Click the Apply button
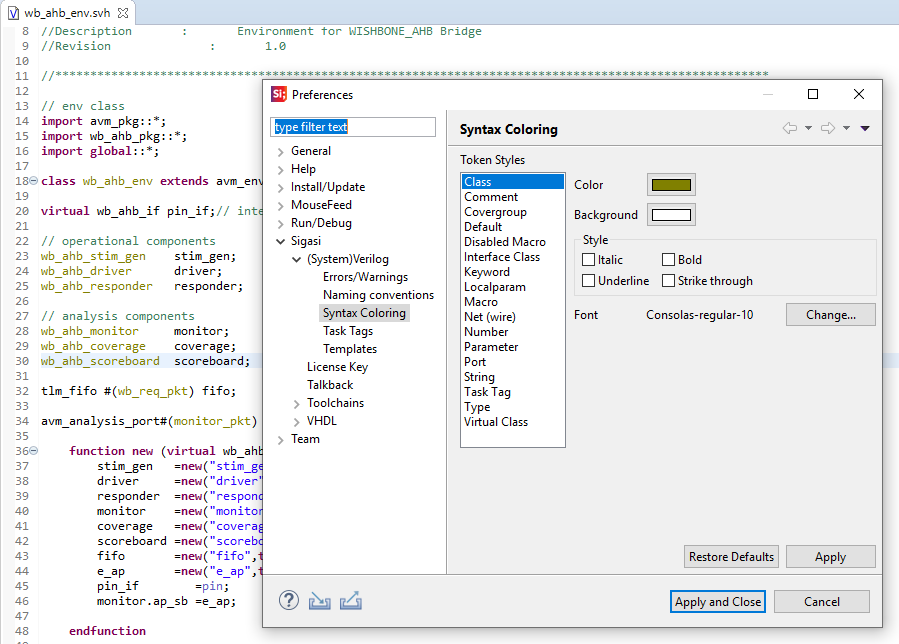Viewport: 899px width, 644px height. pyautogui.click(x=830, y=557)
